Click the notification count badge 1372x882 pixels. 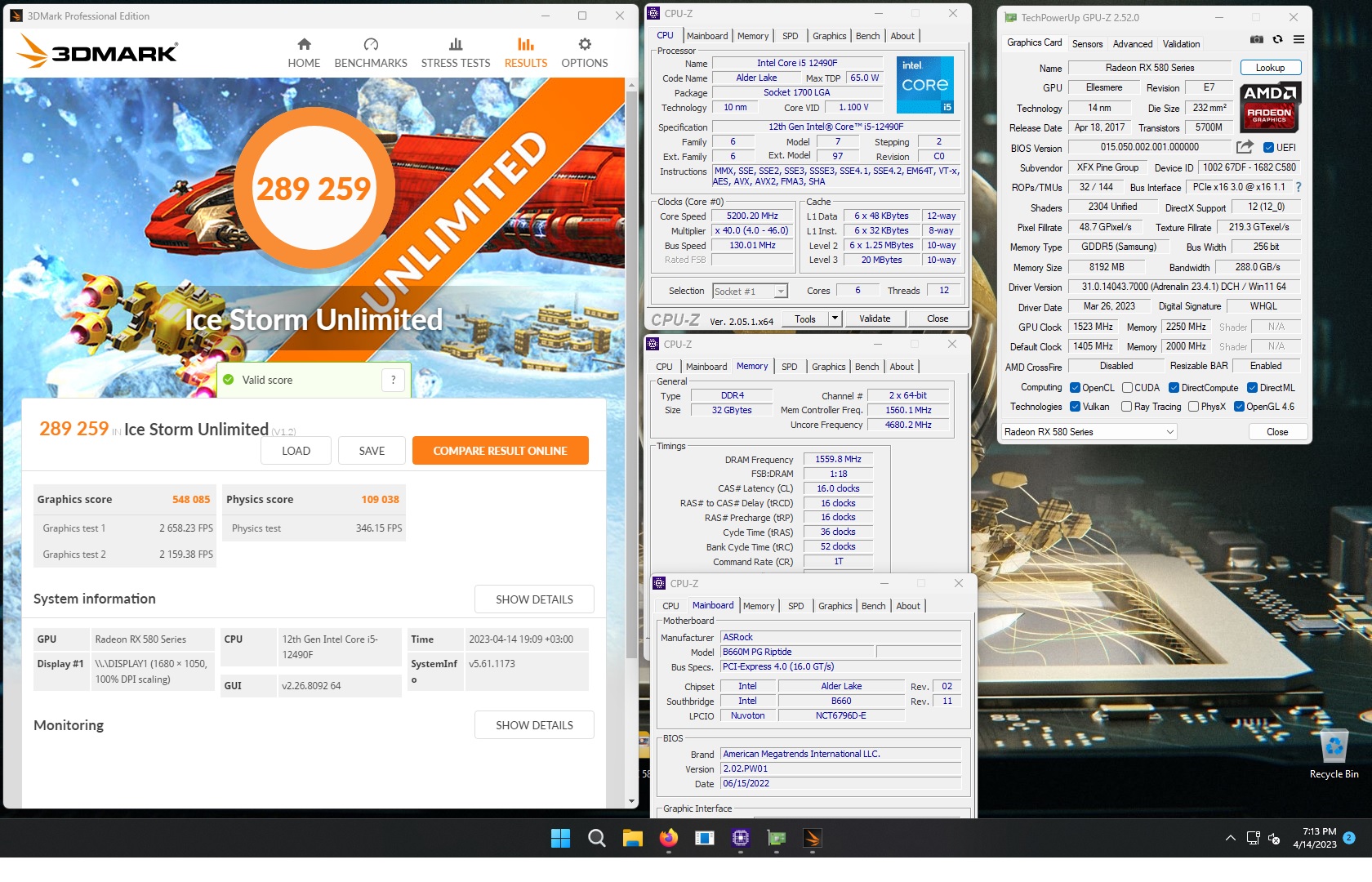click(x=1349, y=838)
